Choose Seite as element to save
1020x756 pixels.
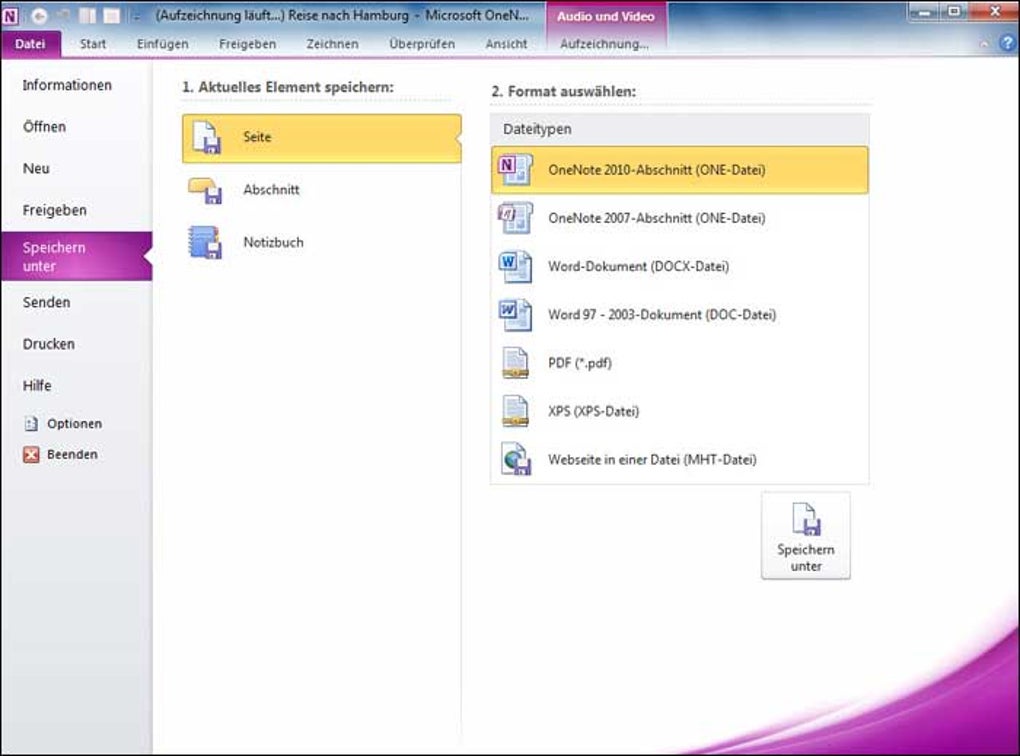click(322, 138)
